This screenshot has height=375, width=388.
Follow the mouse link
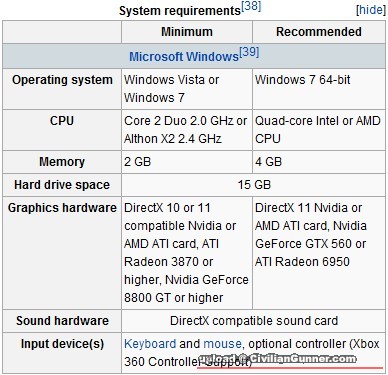222,344
